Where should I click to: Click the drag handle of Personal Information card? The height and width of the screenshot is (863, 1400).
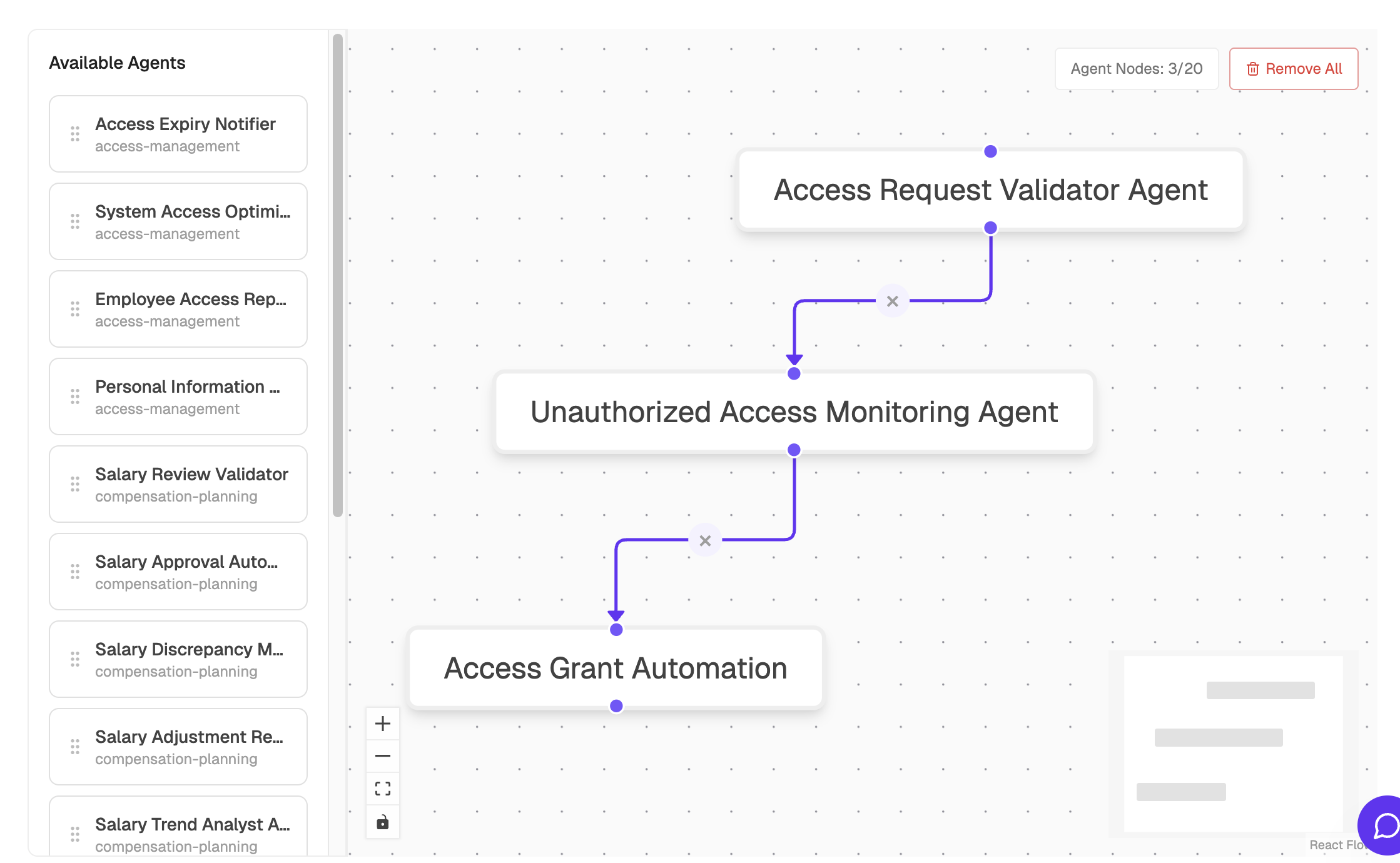[75, 396]
